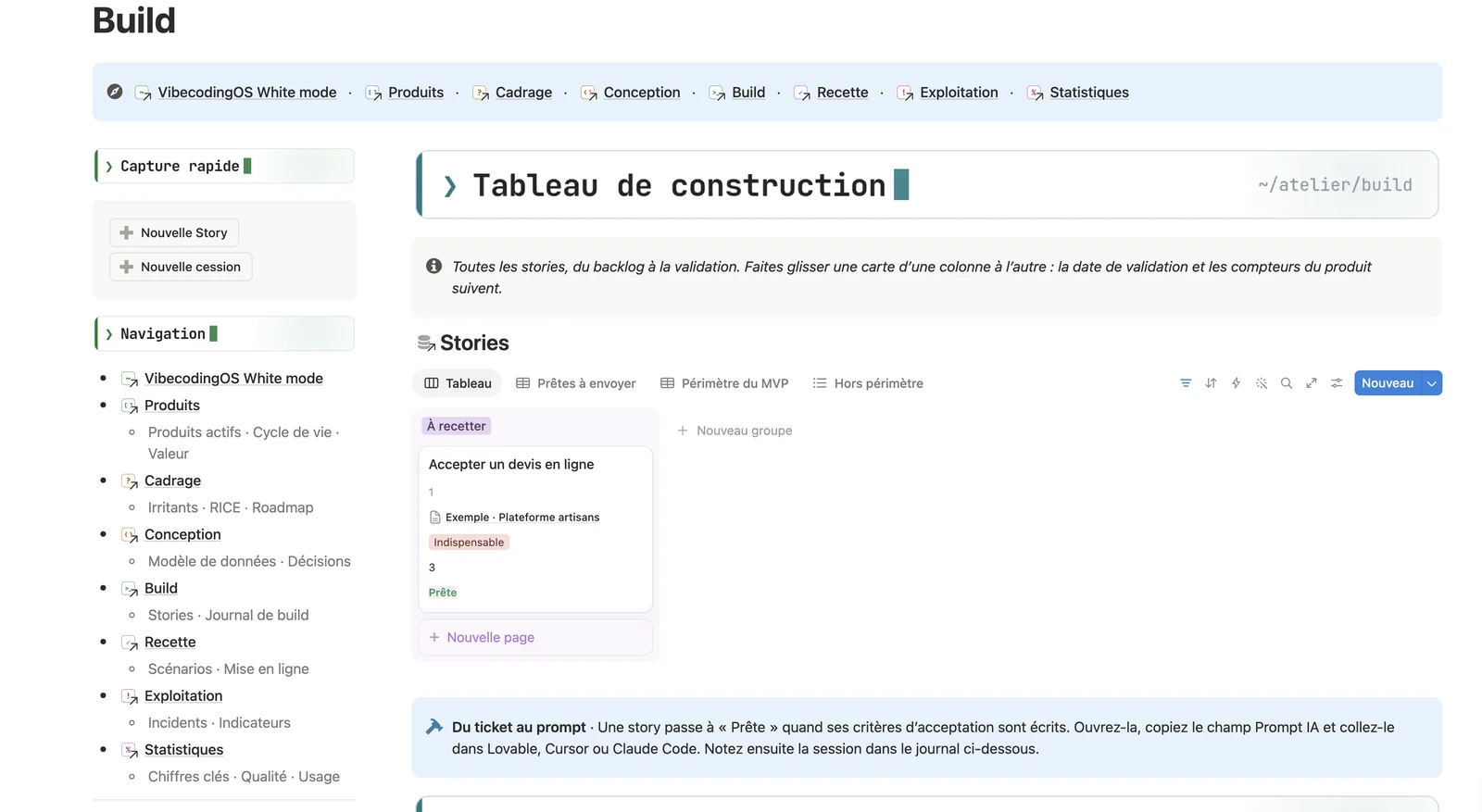The height and width of the screenshot is (812, 1482).
Task: Open automations via lightning bolt icon
Action: (1236, 383)
